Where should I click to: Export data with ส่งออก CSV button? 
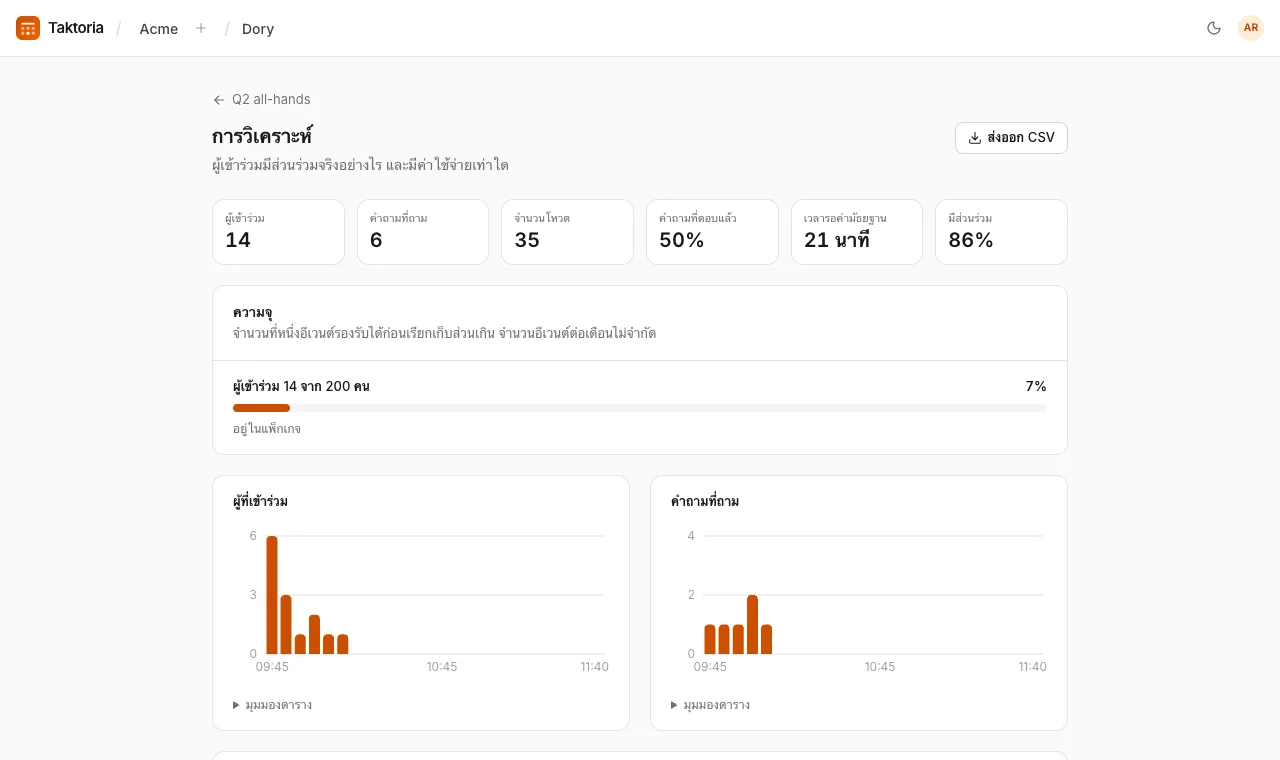[1011, 138]
